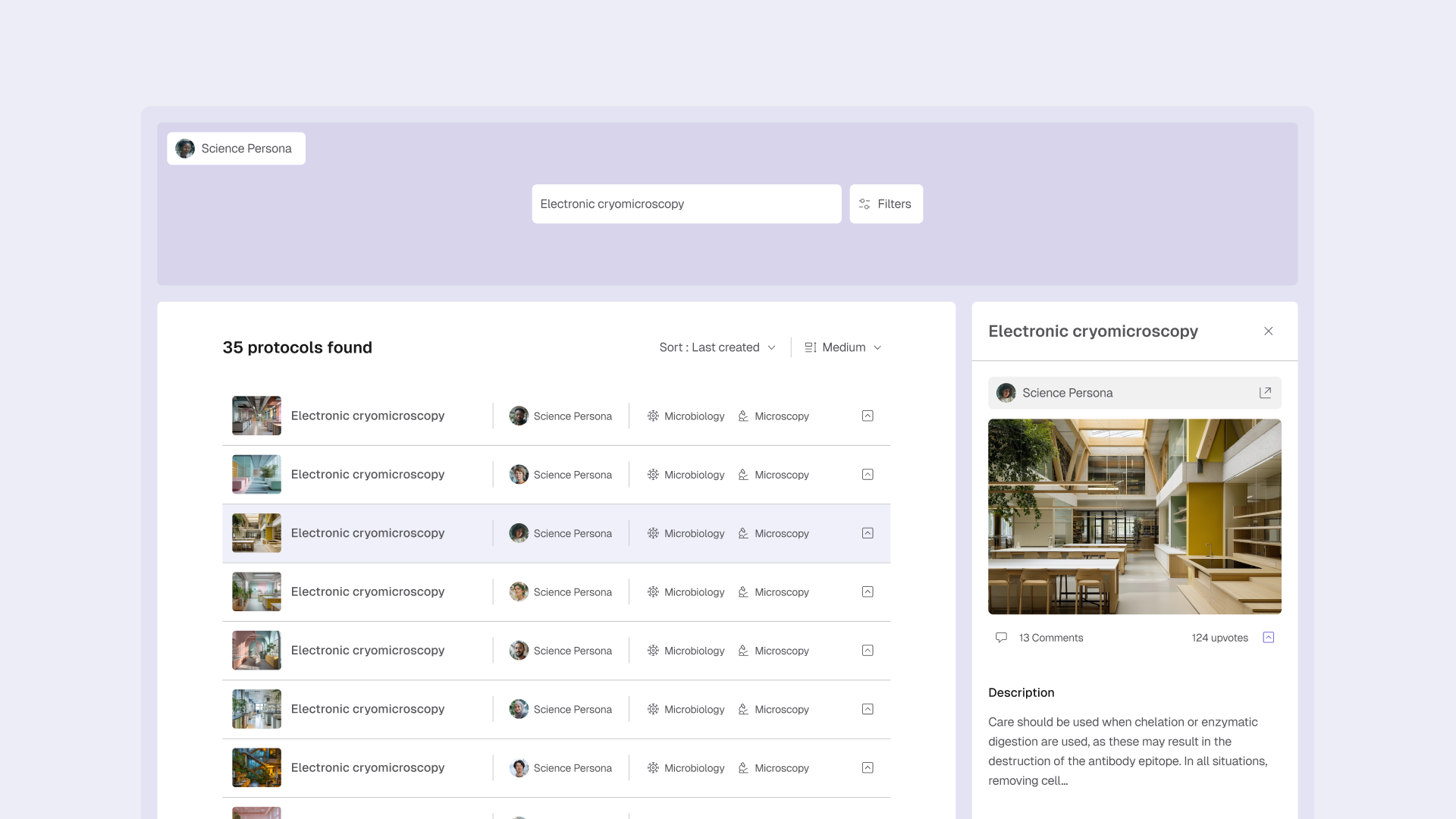Click the avatar in the top Science Persona chip
1456x819 pixels.
185,149
